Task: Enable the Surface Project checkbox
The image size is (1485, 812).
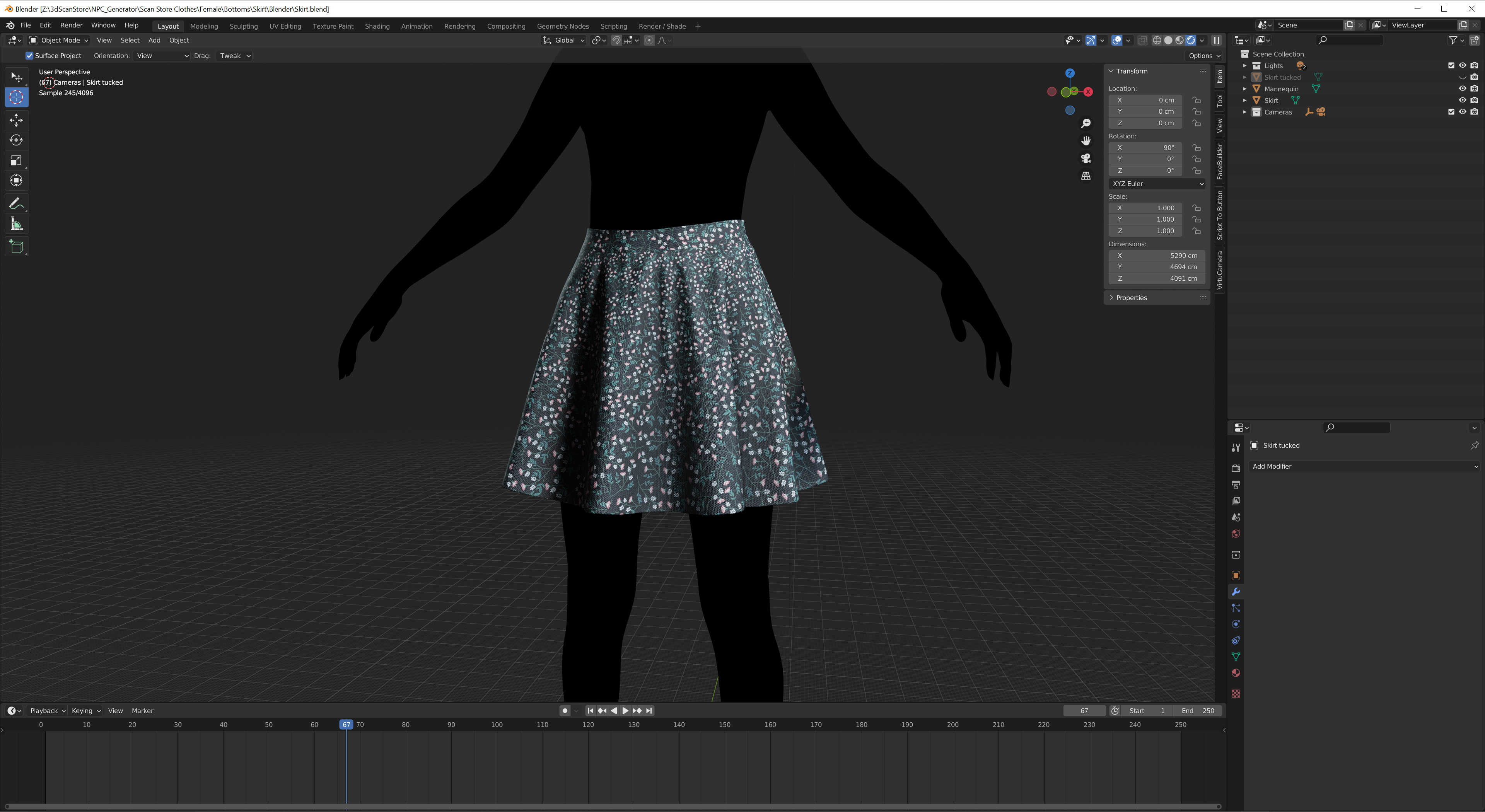Action: [x=29, y=55]
